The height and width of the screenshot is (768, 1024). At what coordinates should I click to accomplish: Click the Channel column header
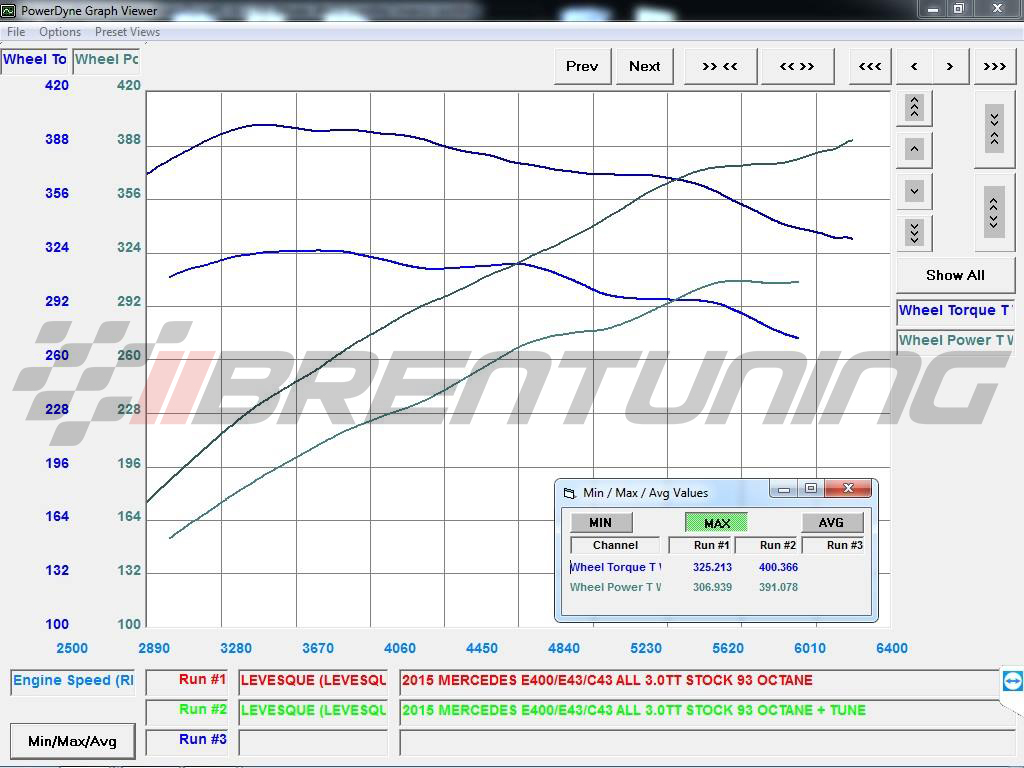pos(615,545)
